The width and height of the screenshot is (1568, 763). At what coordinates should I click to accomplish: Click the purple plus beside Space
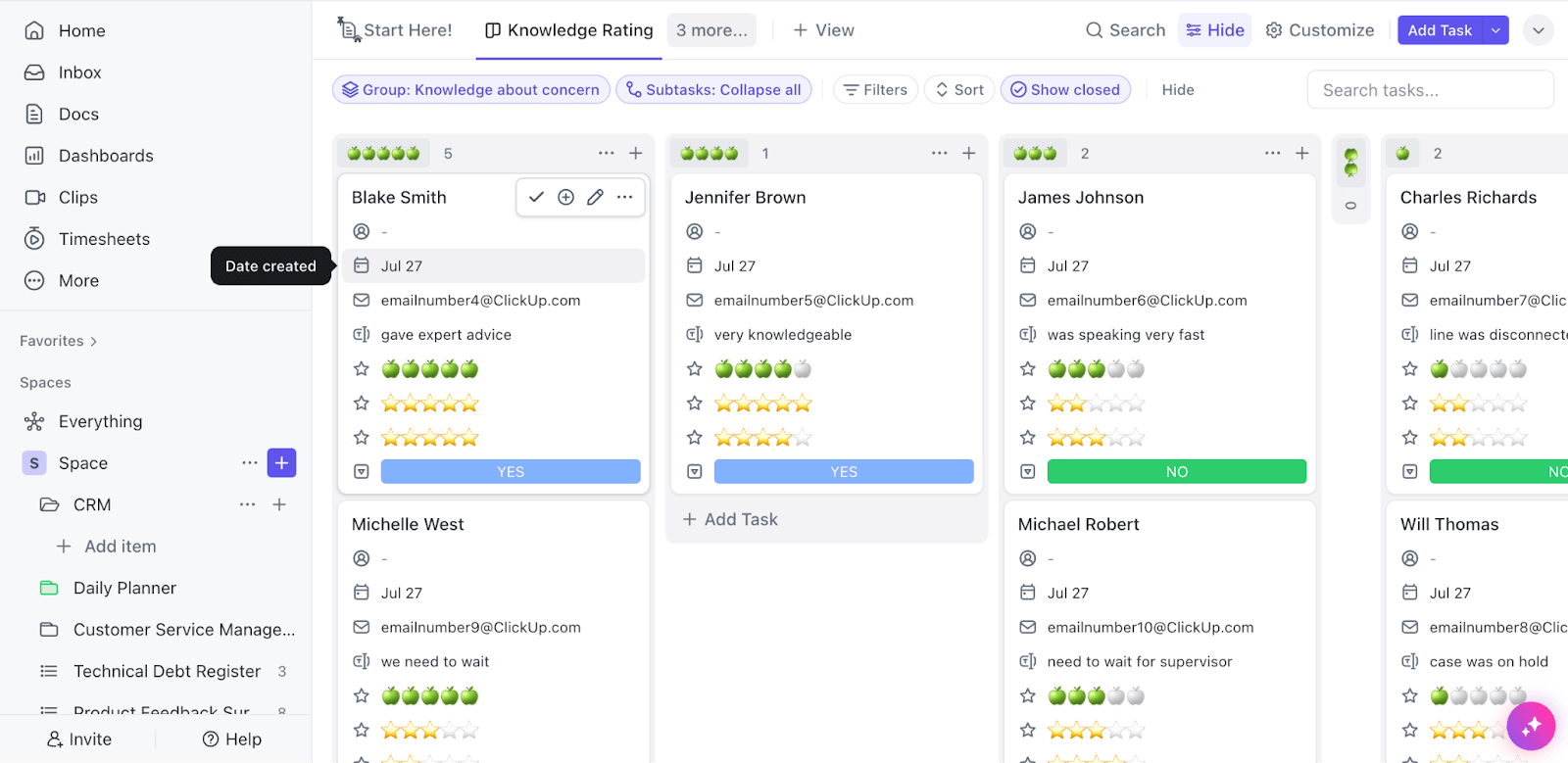coord(281,462)
